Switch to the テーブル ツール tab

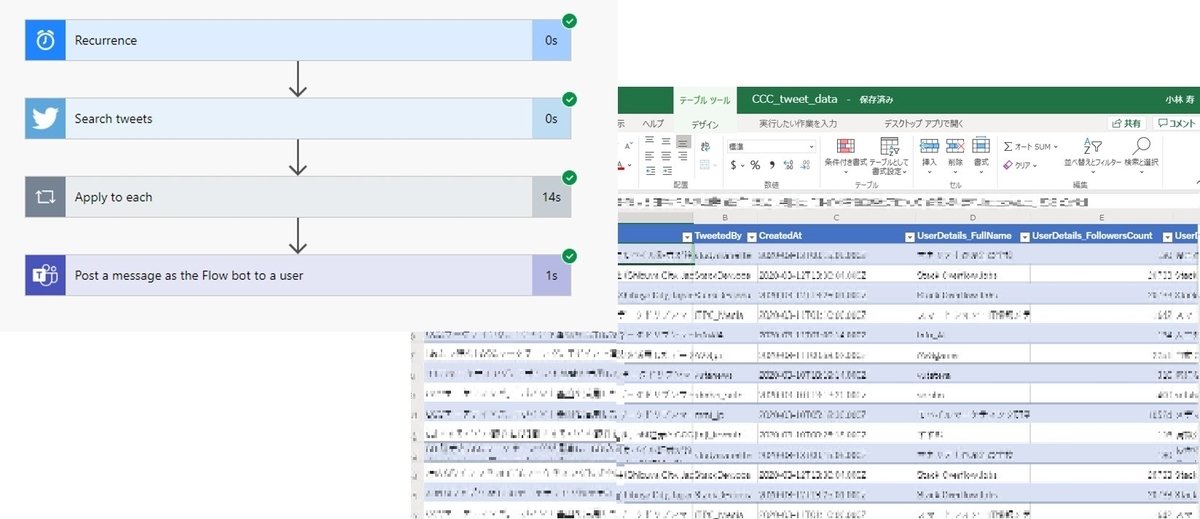point(704,100)
